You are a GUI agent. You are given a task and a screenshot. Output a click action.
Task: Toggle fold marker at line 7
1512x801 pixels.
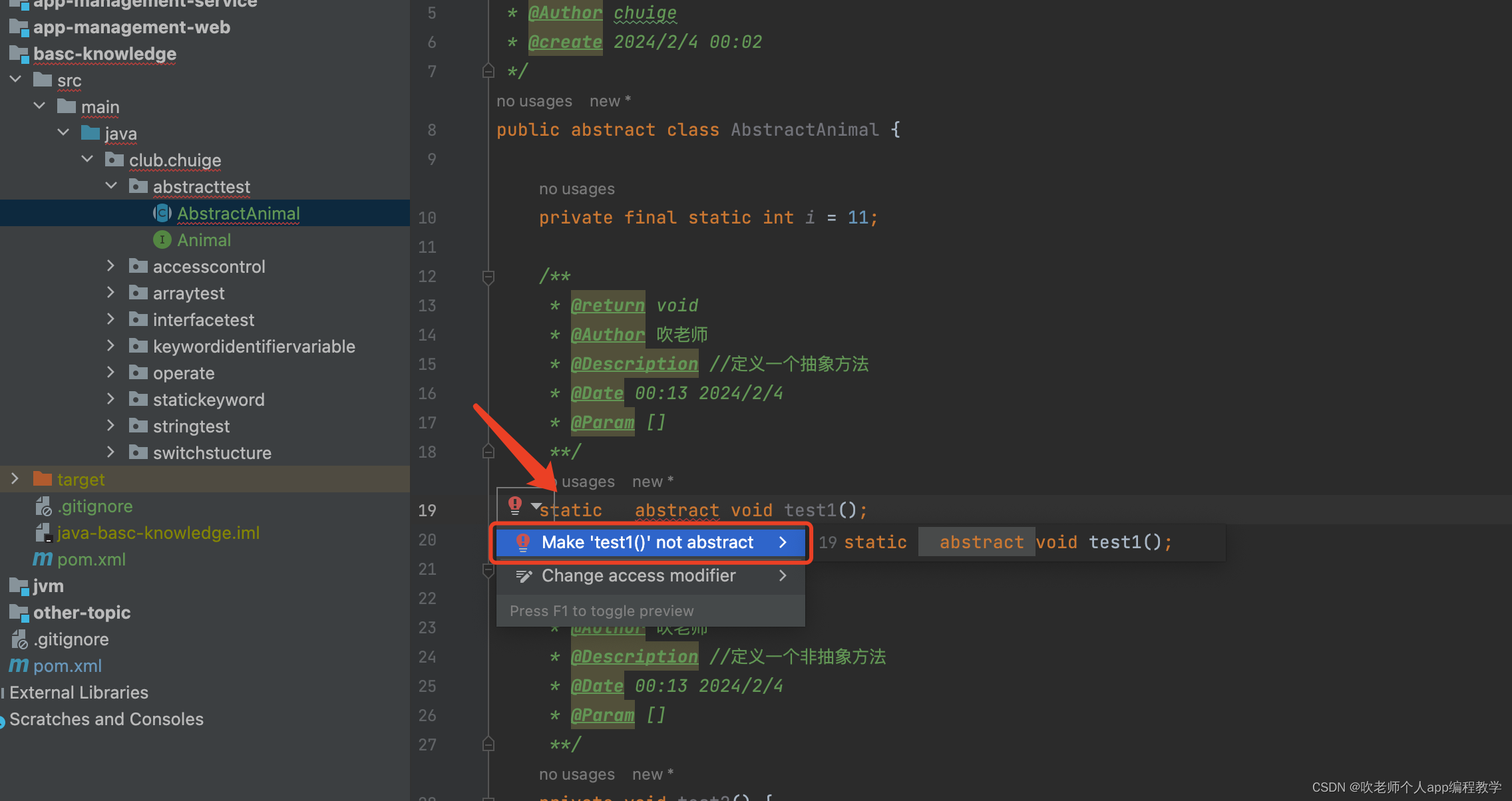click(488, 71)
